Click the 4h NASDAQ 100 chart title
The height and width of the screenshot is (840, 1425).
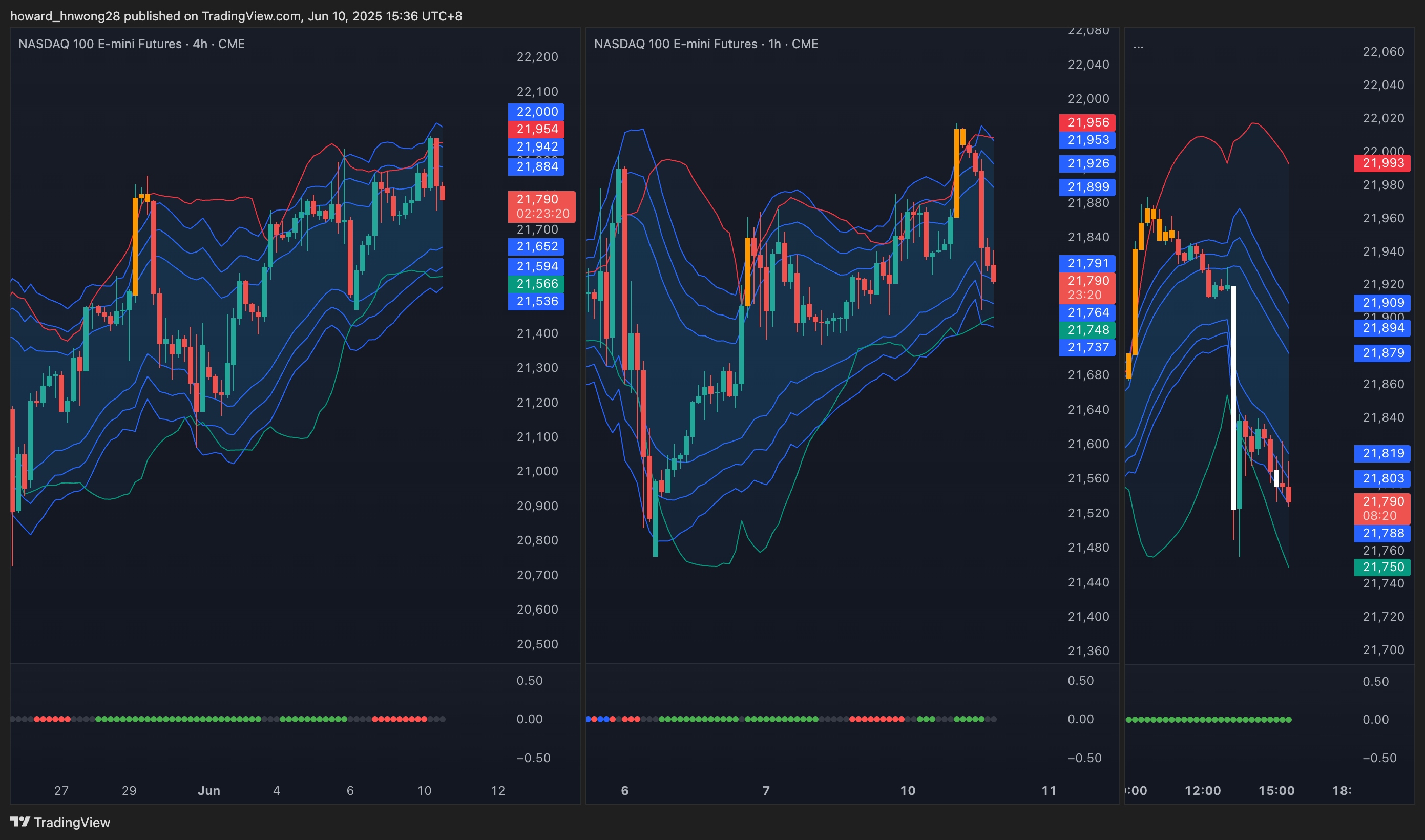point(131,44)
